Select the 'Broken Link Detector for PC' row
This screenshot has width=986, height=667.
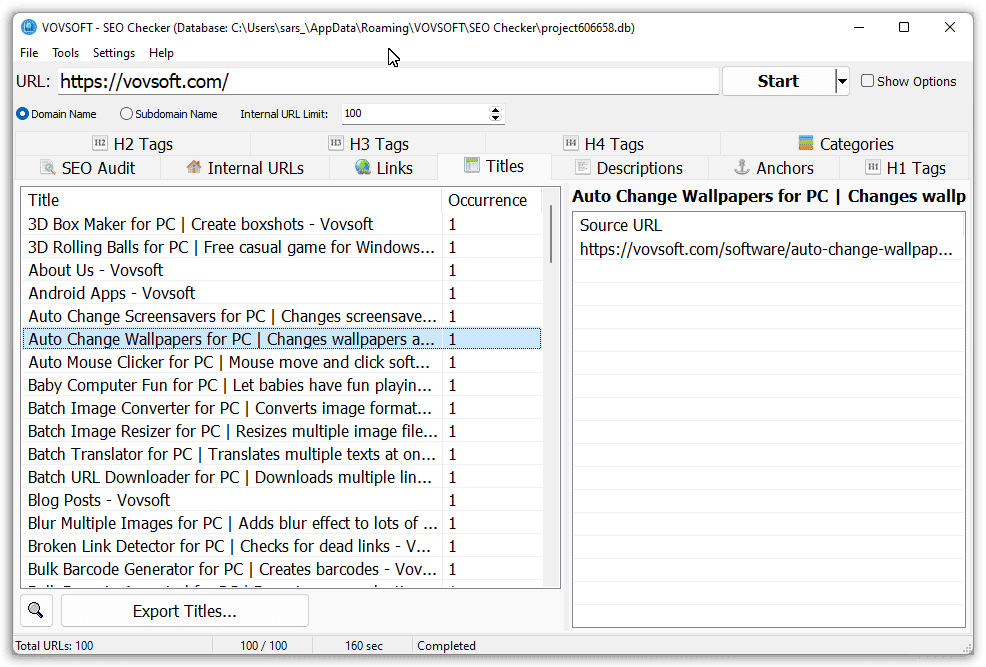click(x=282, y=546)
